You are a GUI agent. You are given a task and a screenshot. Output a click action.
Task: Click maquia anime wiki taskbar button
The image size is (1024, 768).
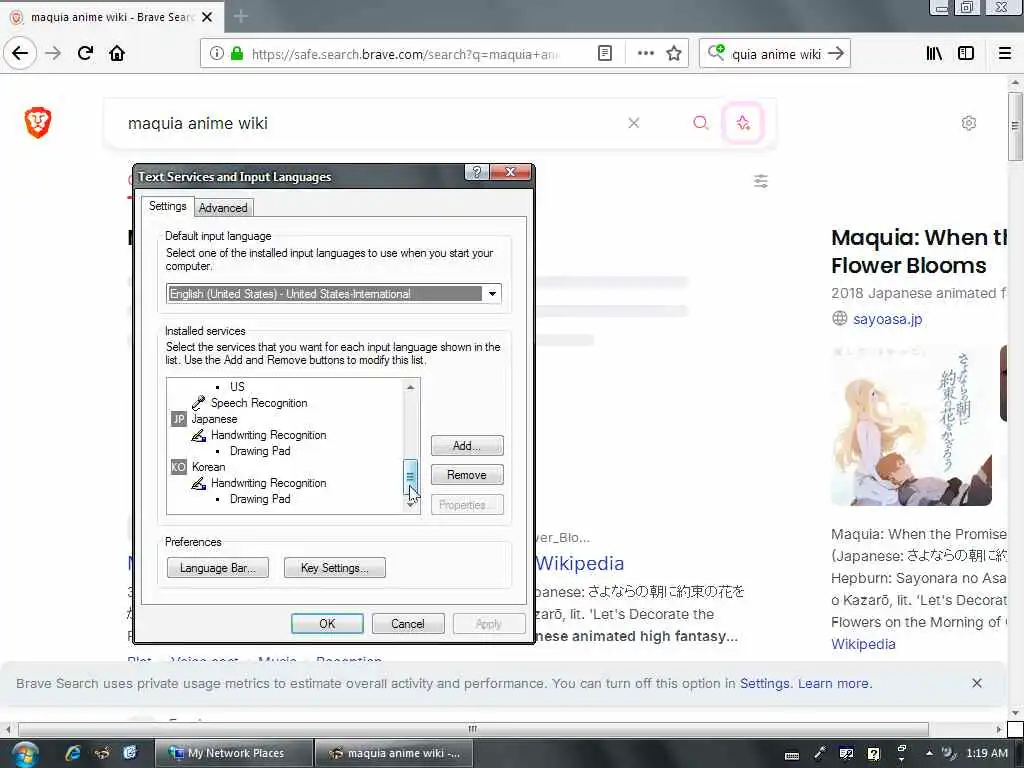[394, 753]
